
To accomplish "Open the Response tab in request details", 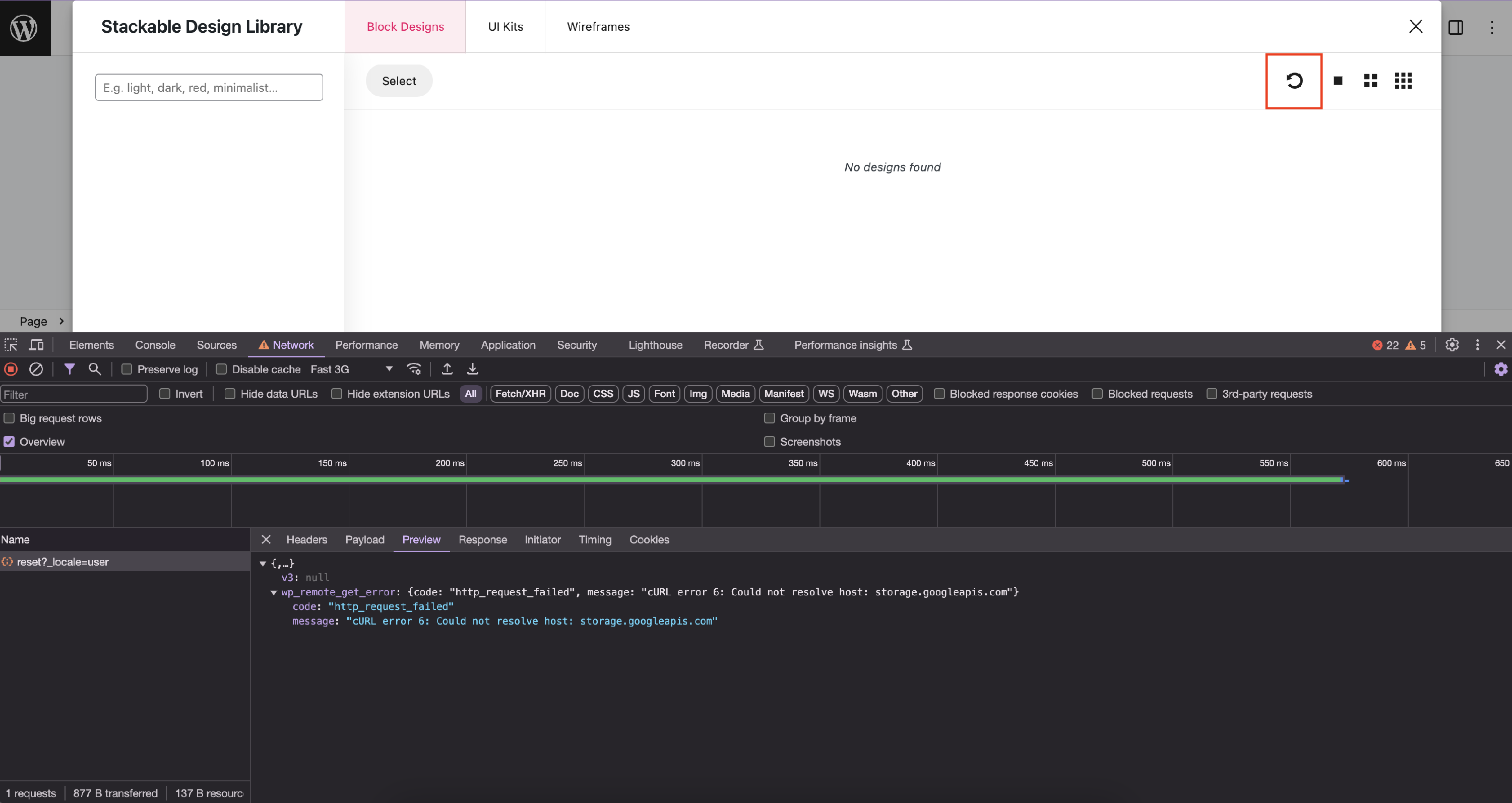I will 482,539.
